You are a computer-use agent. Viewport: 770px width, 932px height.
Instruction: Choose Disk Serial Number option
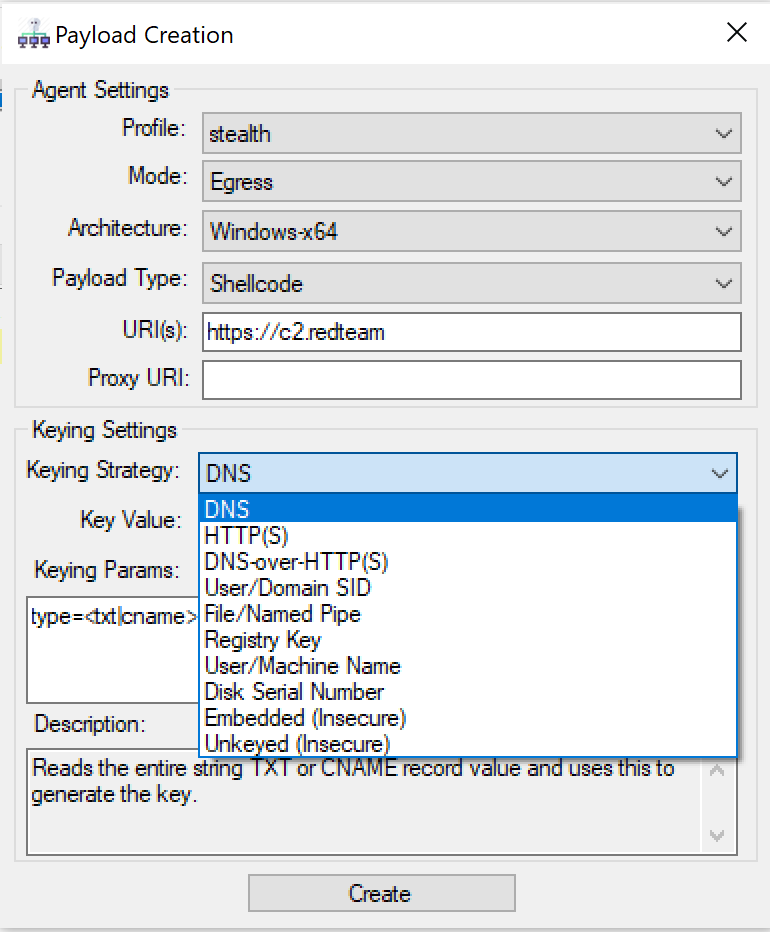[x=467, y=692]
